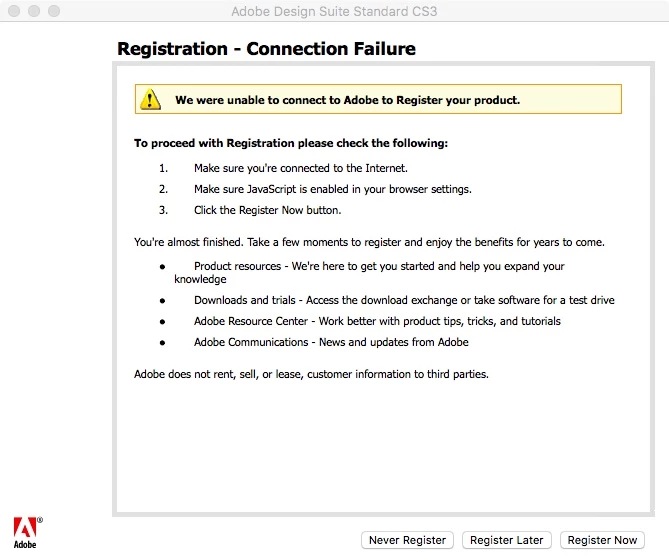
Task: Close the installer window using red button
Action: [14, 11]
